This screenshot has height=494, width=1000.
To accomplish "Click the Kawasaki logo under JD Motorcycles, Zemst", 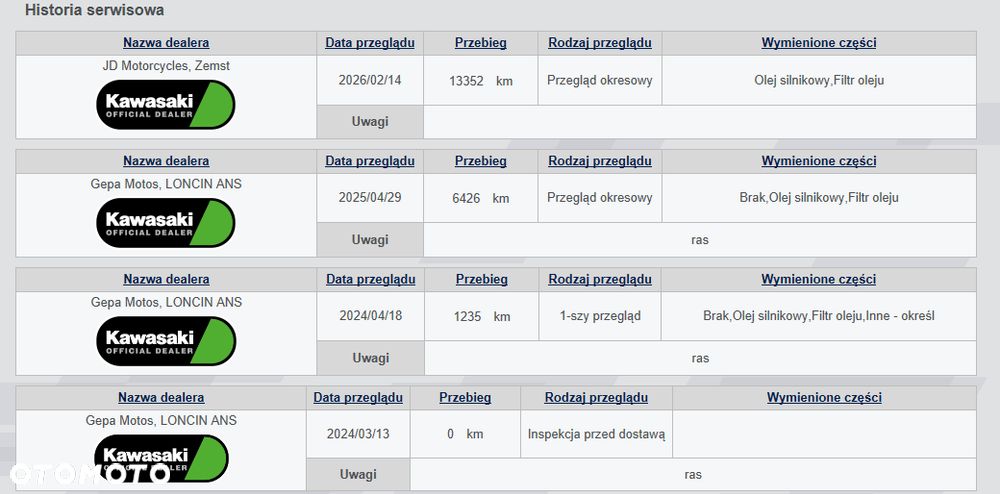I will [x=166, y=105].
